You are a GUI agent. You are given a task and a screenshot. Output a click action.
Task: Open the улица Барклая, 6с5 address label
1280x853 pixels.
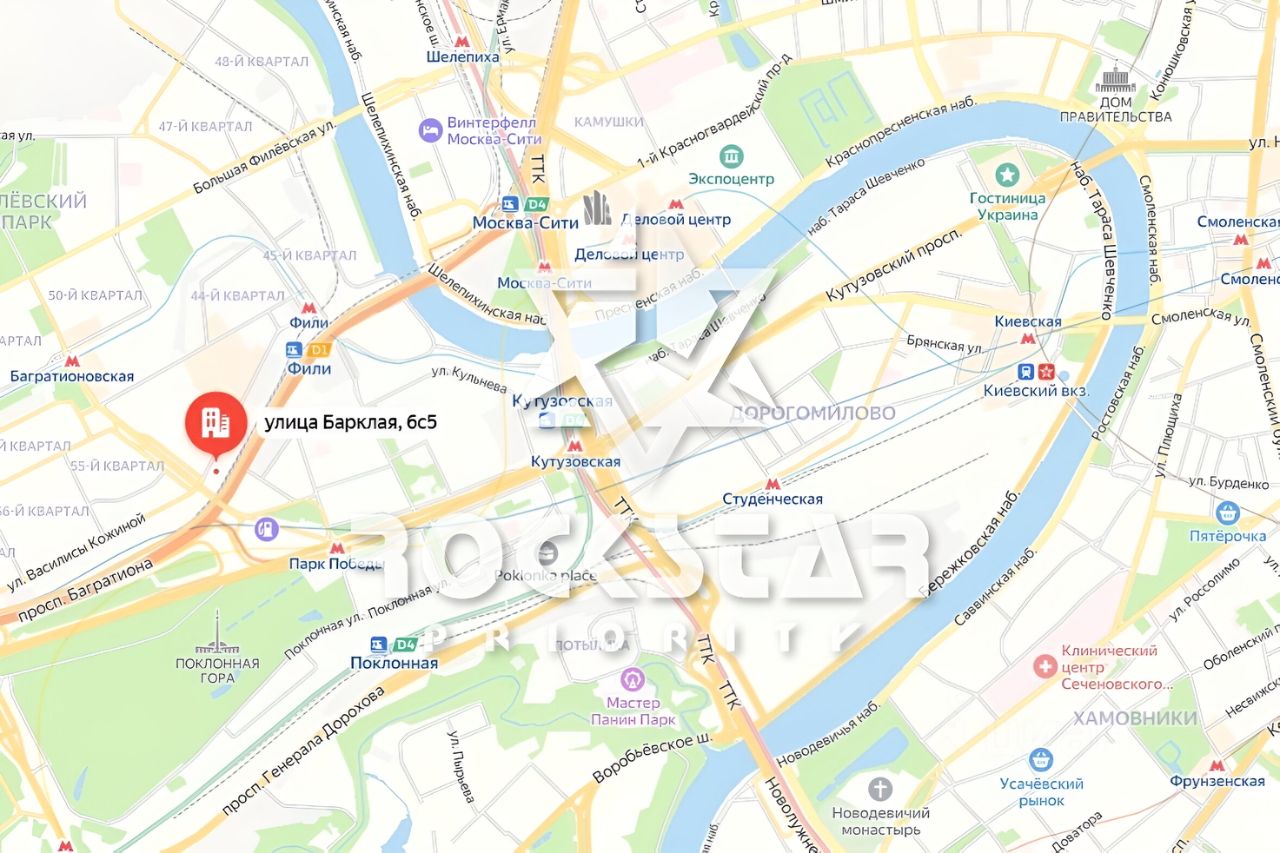(350, 422)
